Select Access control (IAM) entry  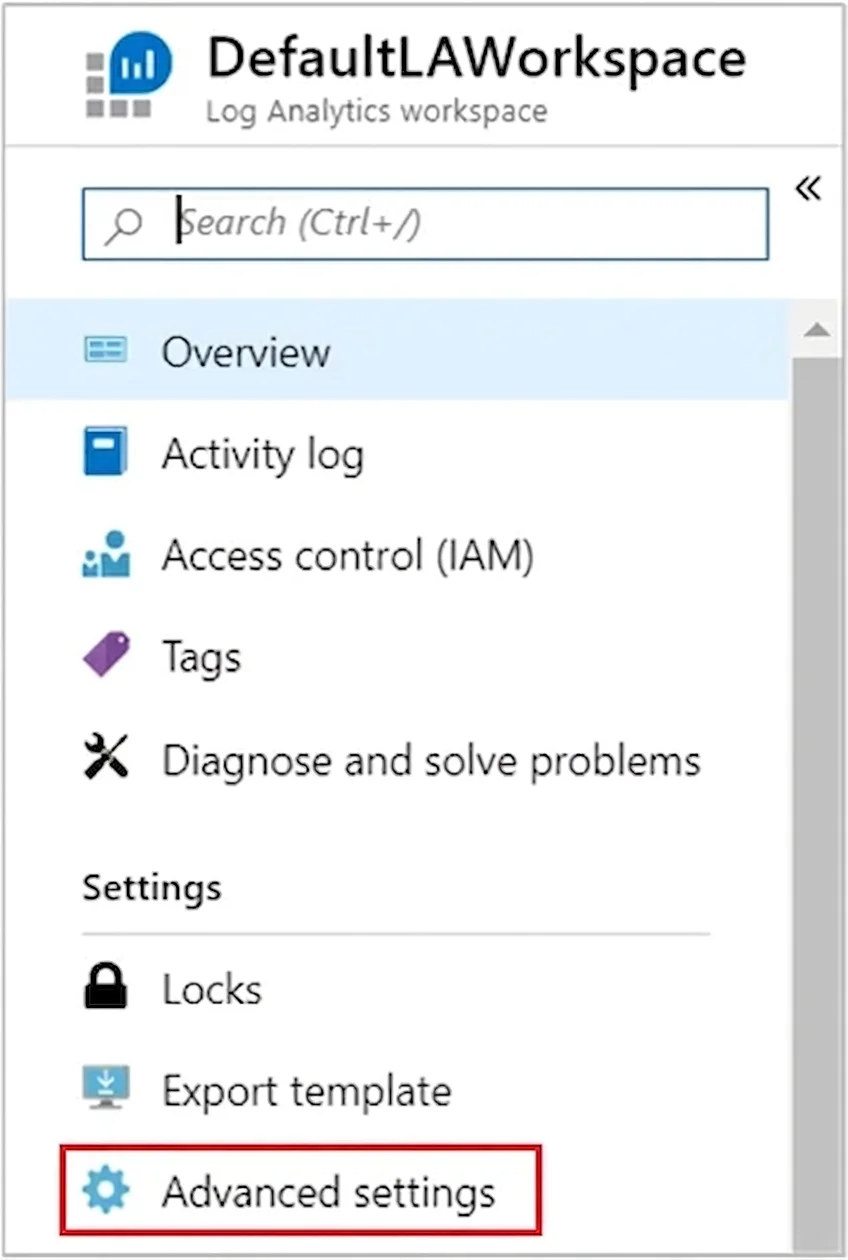396,554
